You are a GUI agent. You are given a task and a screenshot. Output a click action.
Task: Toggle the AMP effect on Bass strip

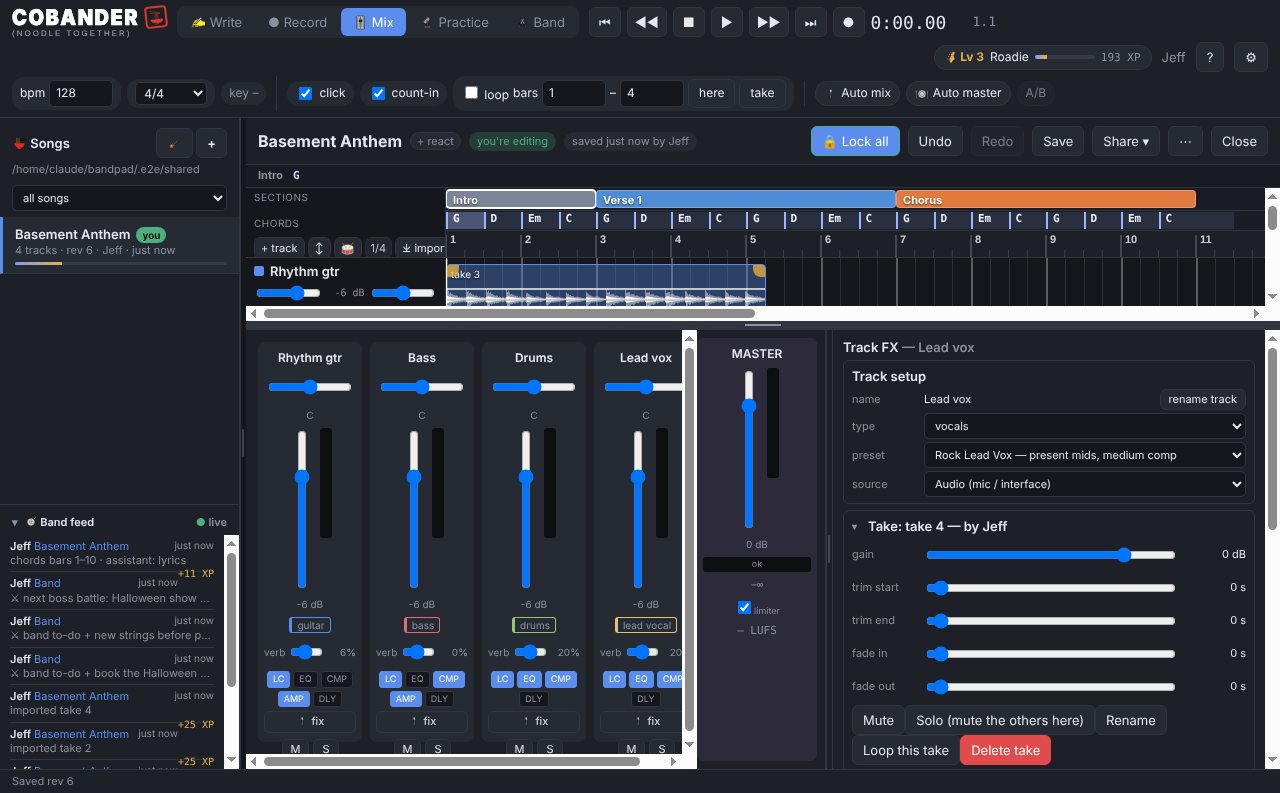[405, 699]
